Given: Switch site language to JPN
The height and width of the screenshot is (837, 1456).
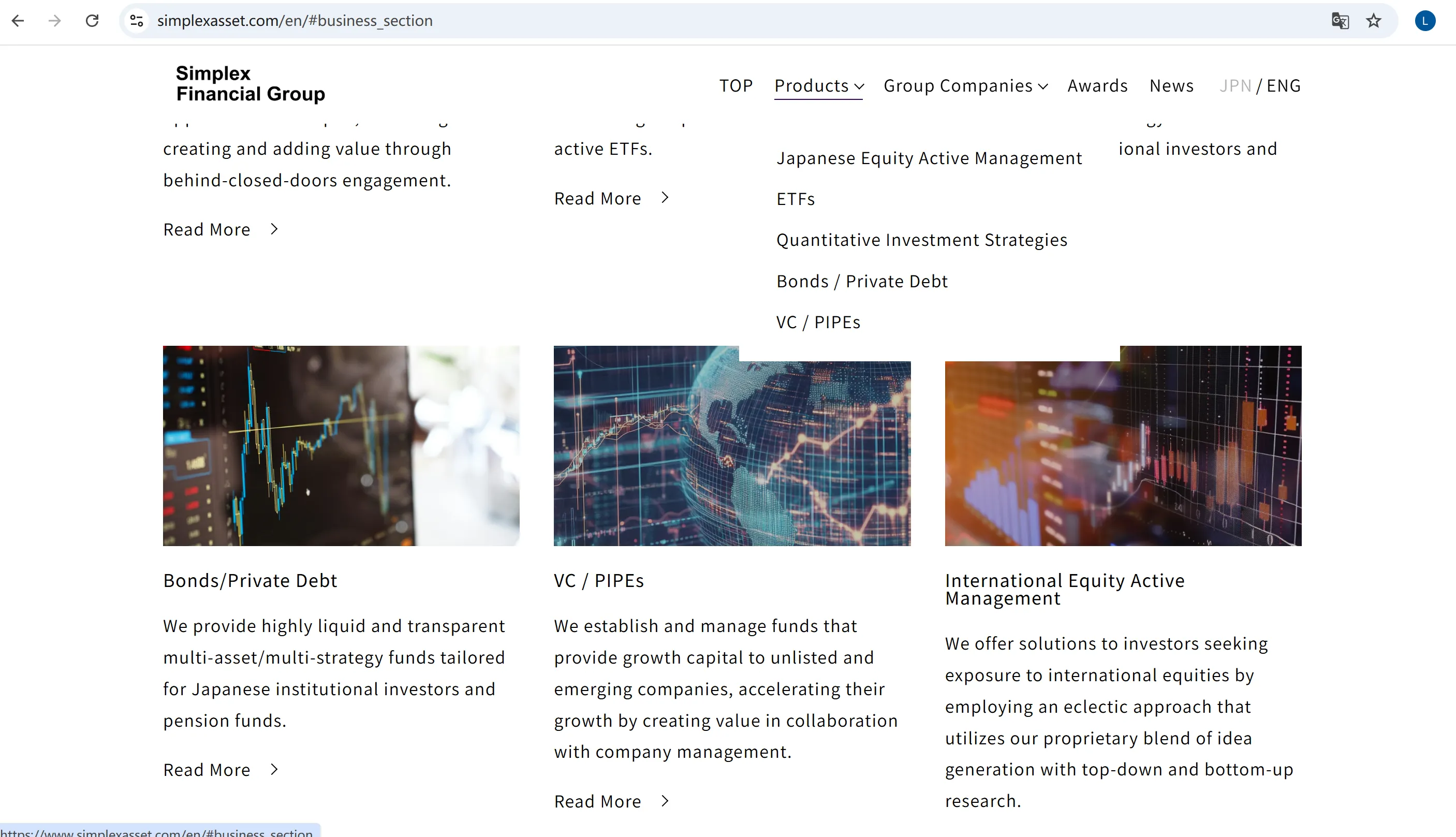Looking at the screenshot, I should [x=1236, y=85].
